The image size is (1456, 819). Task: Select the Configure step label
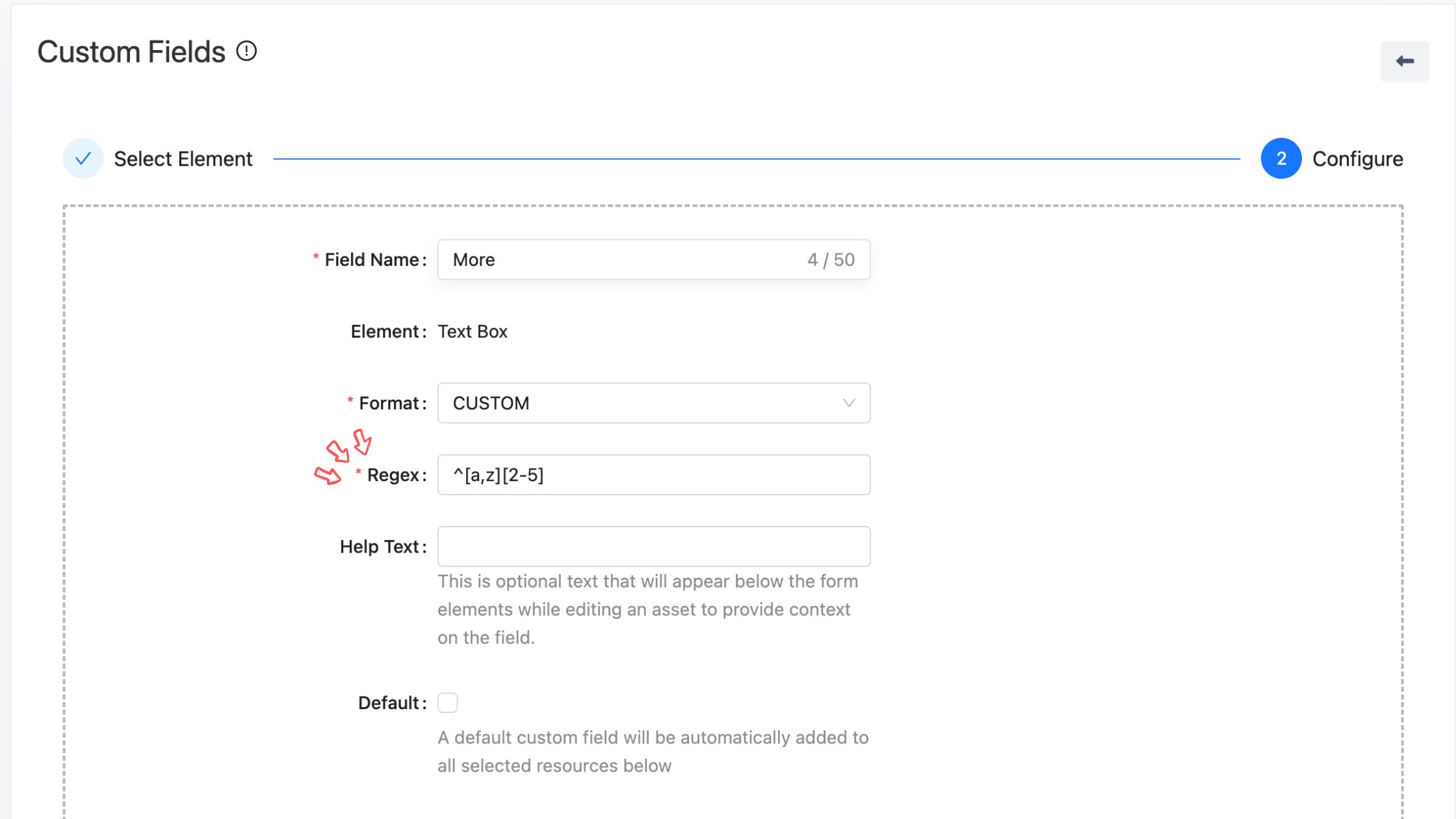(1357, 159)
